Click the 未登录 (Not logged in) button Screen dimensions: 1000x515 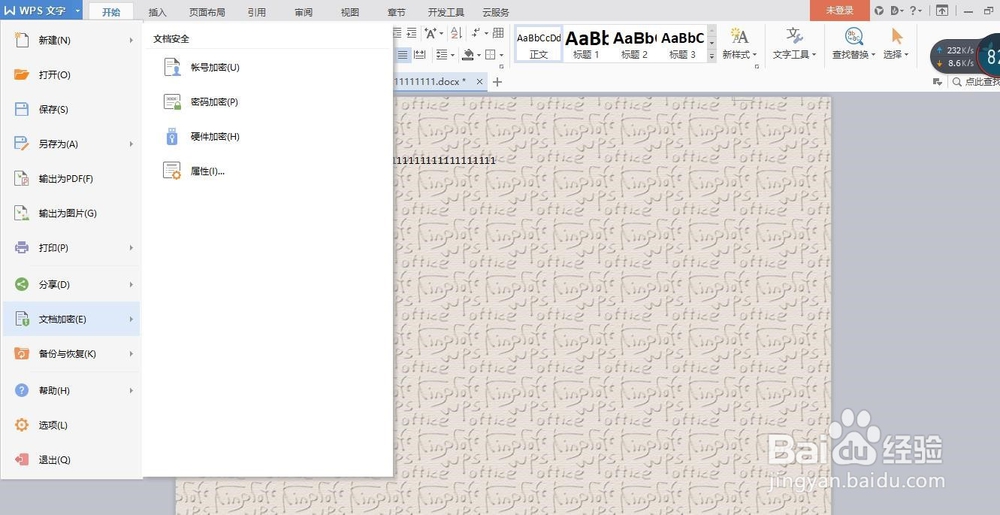coord(839,10)
